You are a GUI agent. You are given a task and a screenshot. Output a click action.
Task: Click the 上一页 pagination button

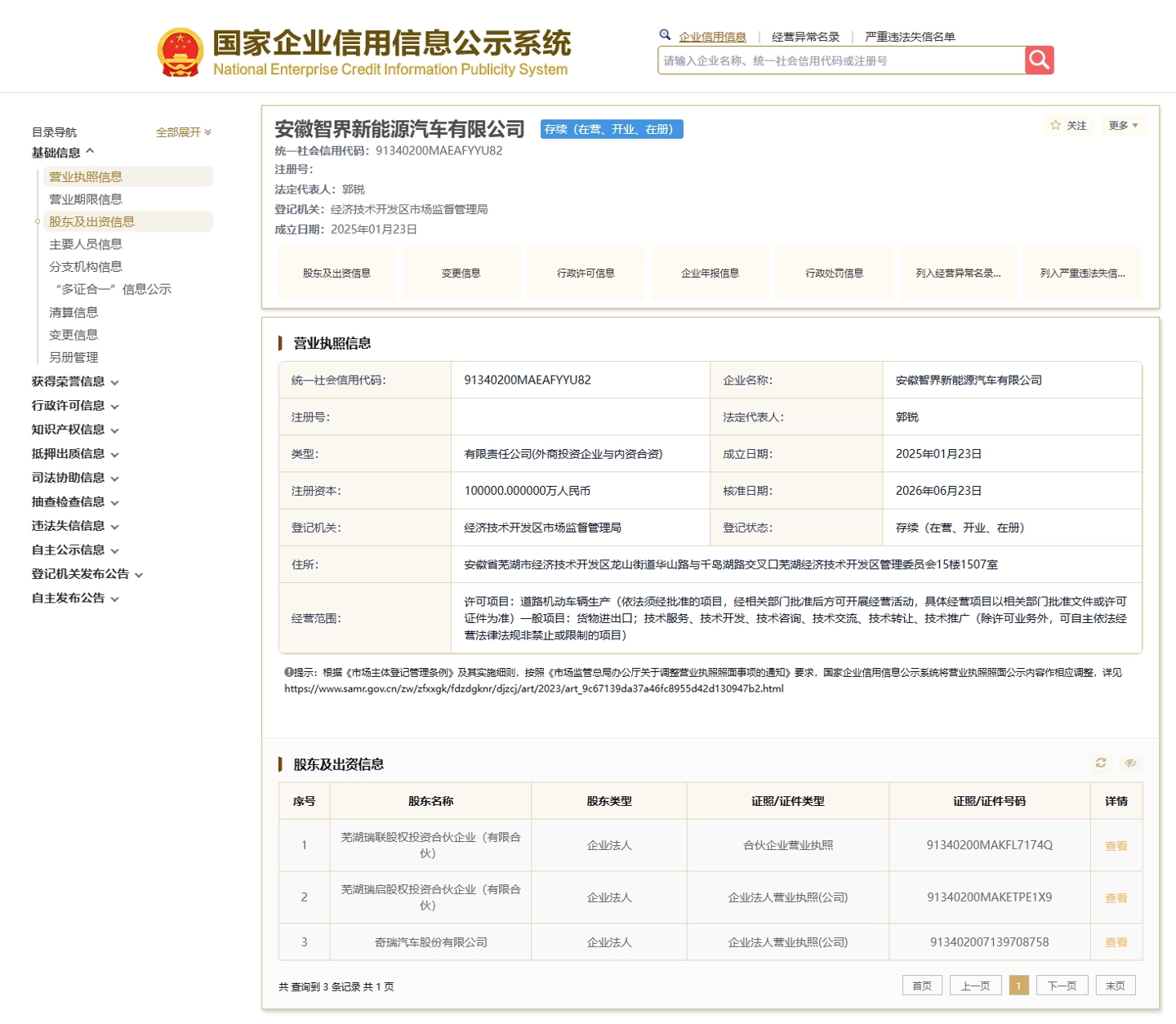click(975, 986)
